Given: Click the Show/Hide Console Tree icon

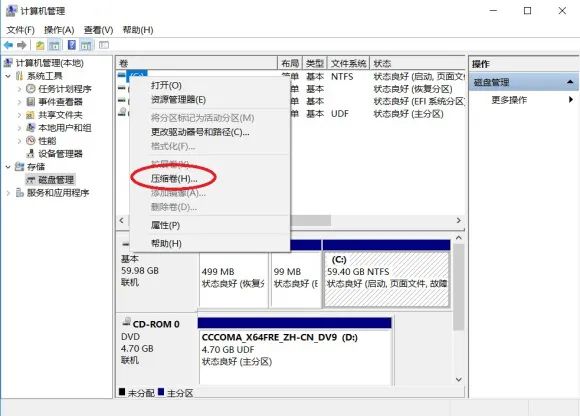Looking at the screenshot, I should (54, 45).
